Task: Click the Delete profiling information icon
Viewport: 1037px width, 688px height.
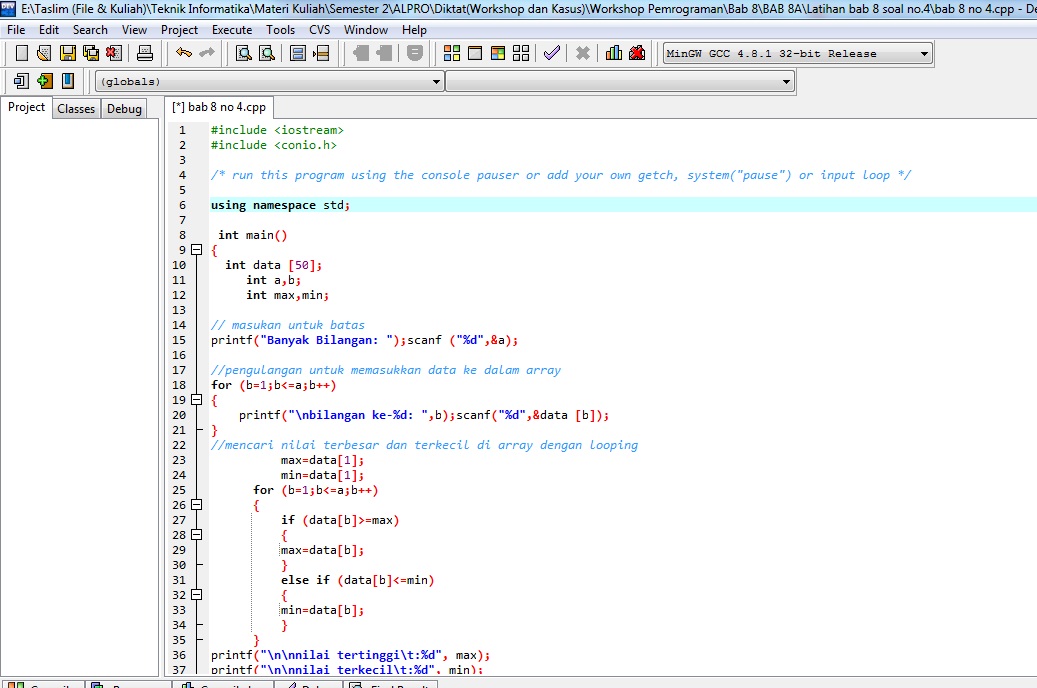Action: (637, 53)
